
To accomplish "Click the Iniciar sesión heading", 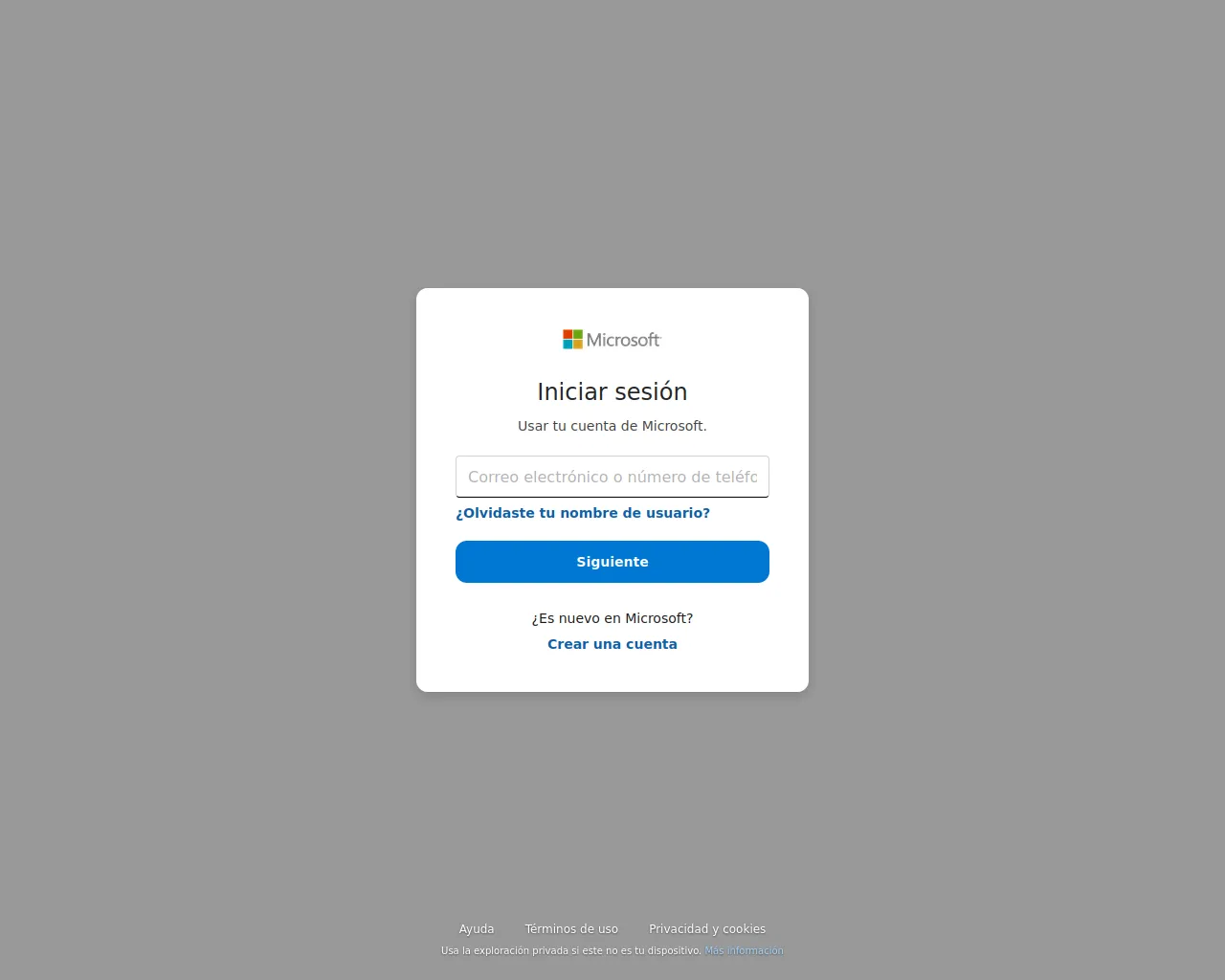I will (612, 391).
